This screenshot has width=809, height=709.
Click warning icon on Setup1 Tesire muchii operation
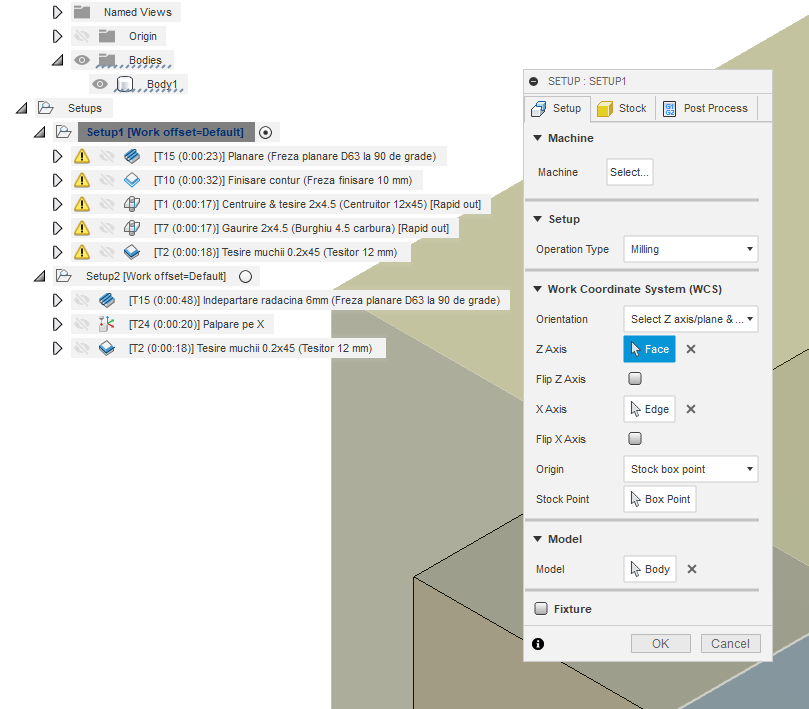[82, 252]
